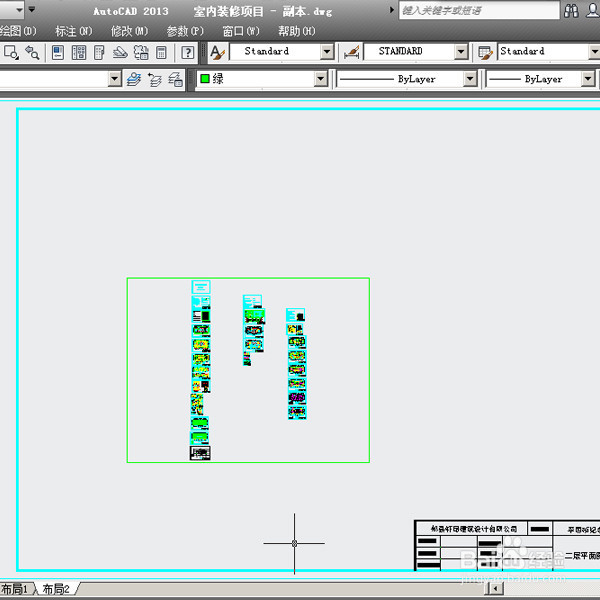Click the horizontal scrollbar left arrow
The image size is (600, 600).
tap(496, 589)
